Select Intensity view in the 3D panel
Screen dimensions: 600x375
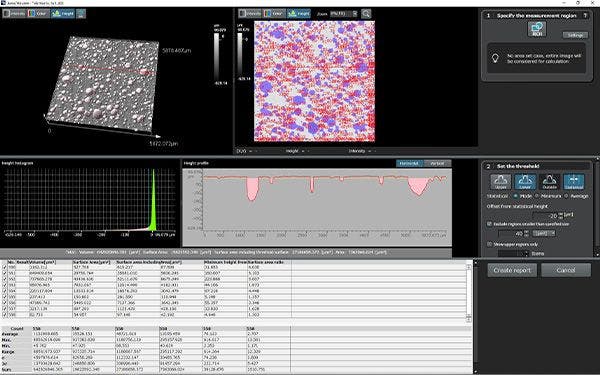[15, 14]
